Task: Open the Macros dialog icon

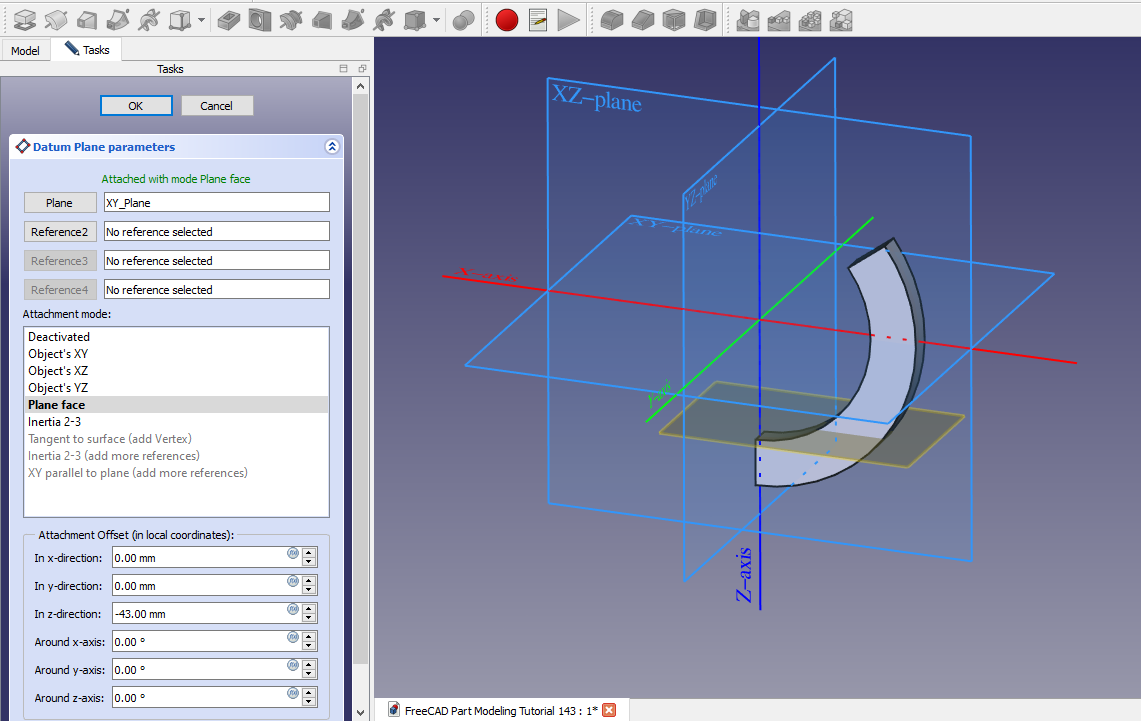Action: 538,19
